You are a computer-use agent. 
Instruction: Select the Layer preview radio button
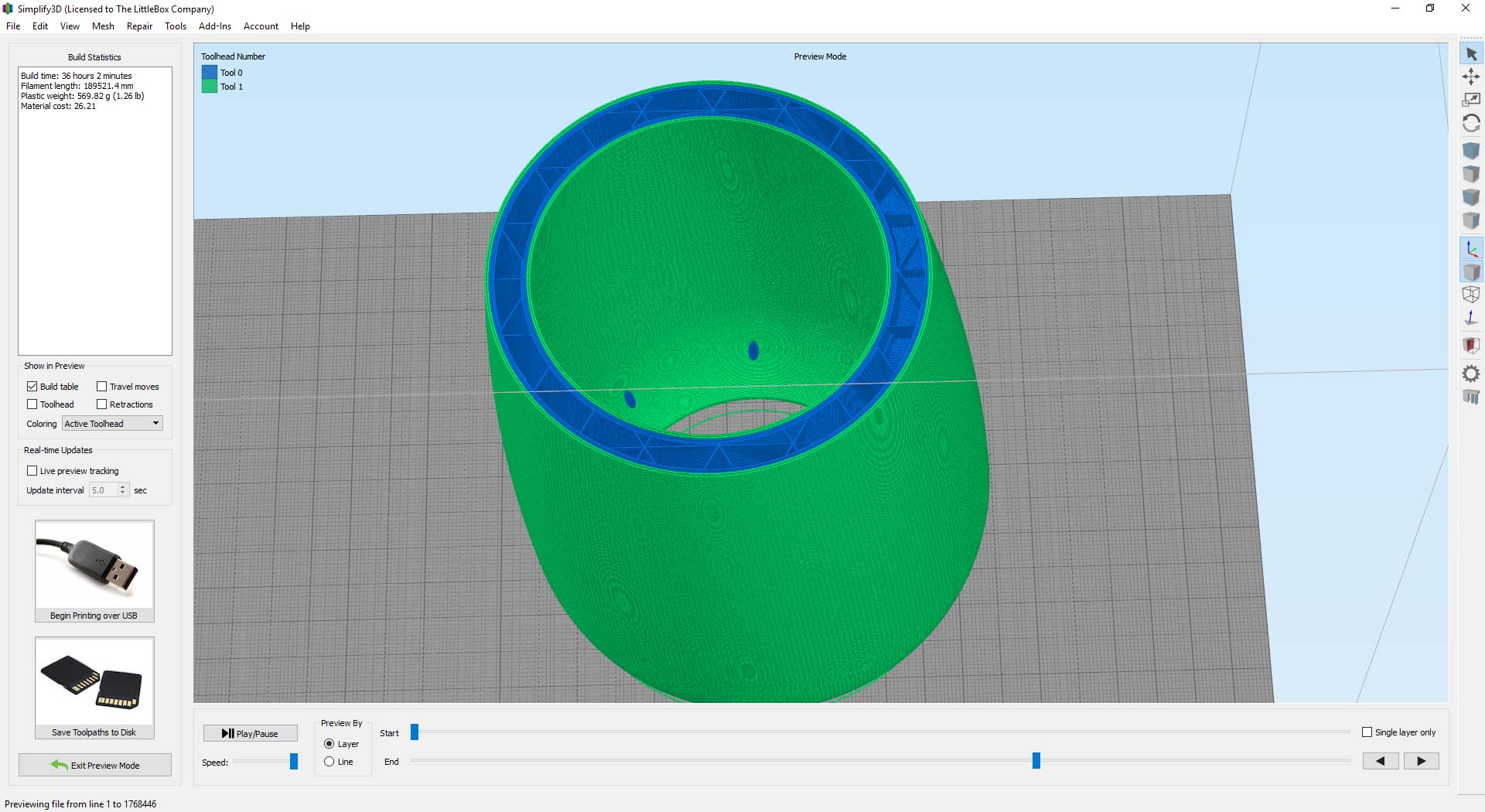pos(329,743)
